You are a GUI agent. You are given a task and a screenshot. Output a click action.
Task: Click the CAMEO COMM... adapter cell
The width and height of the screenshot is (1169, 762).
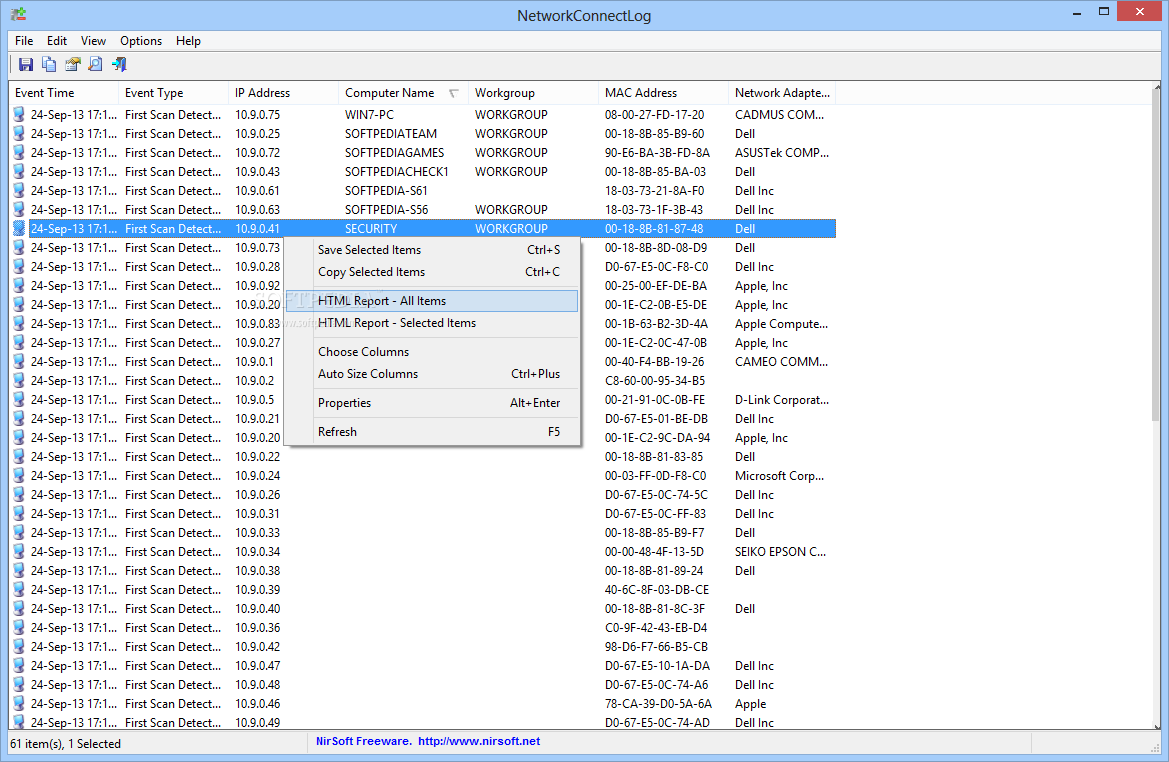click(x=781, y=362)
